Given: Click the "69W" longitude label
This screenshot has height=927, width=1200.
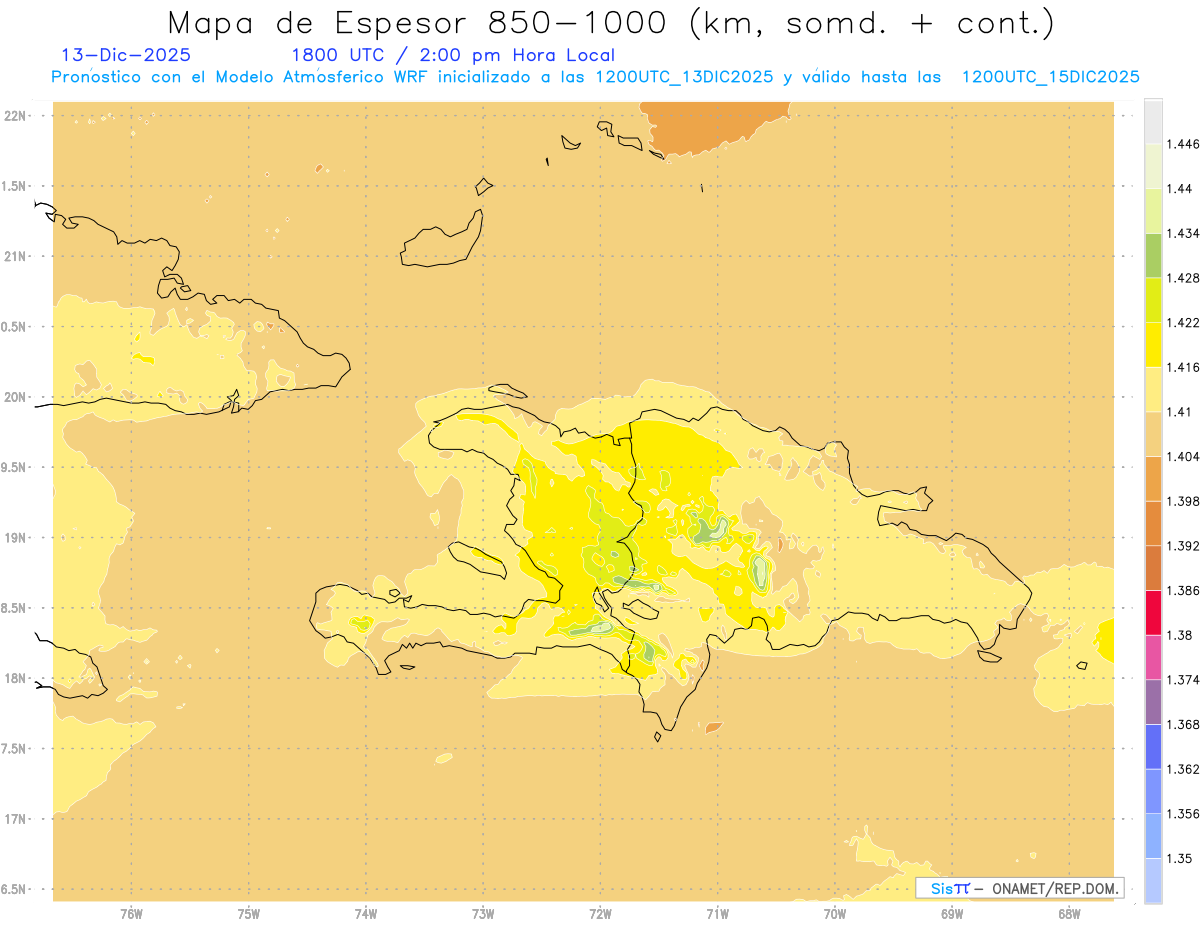Looking at the screenshot, I should point(952,914).
